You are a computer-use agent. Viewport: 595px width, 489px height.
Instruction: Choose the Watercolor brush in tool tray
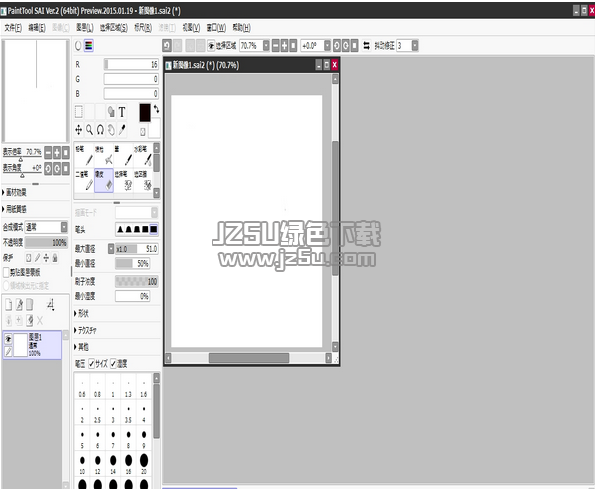143,156
